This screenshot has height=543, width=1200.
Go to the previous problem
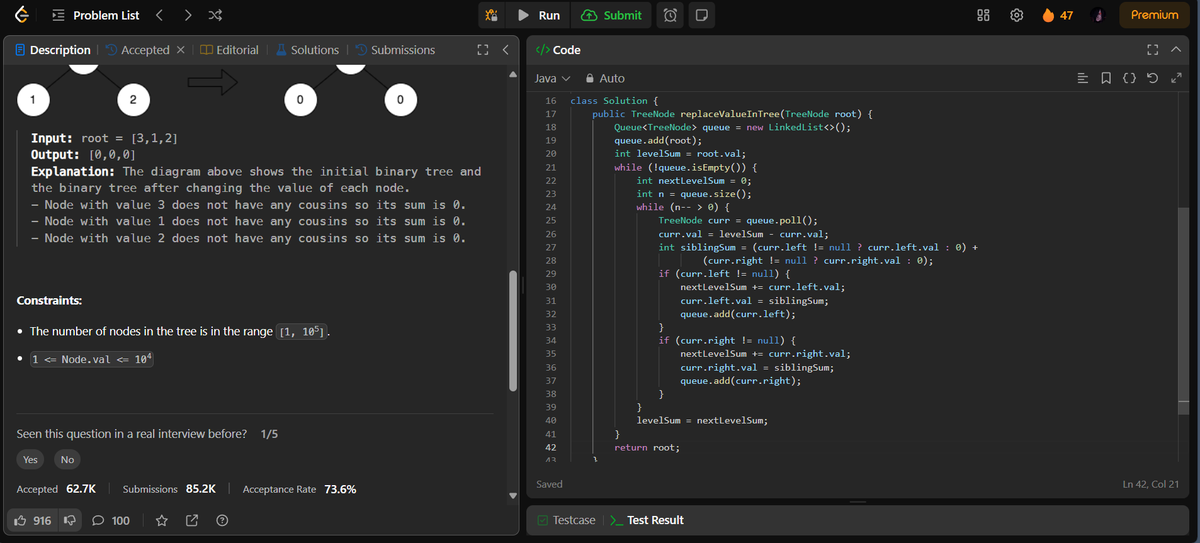tap(160, 15)
